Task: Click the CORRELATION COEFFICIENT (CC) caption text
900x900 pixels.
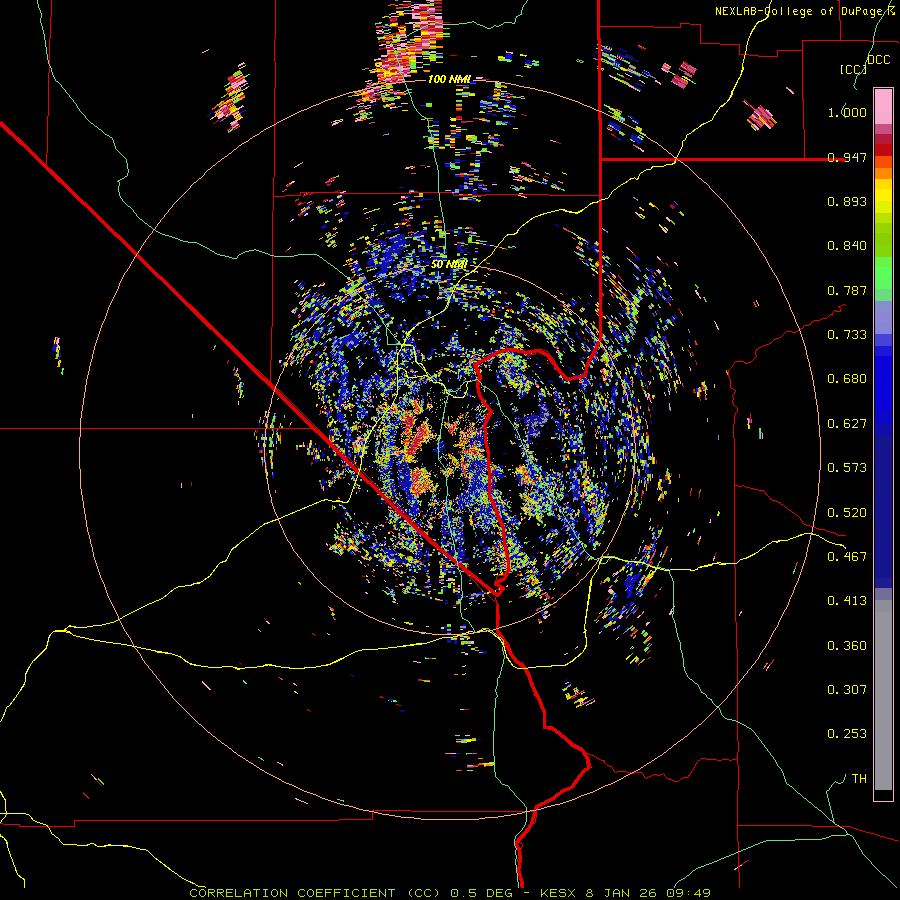Action: (313, 893)
